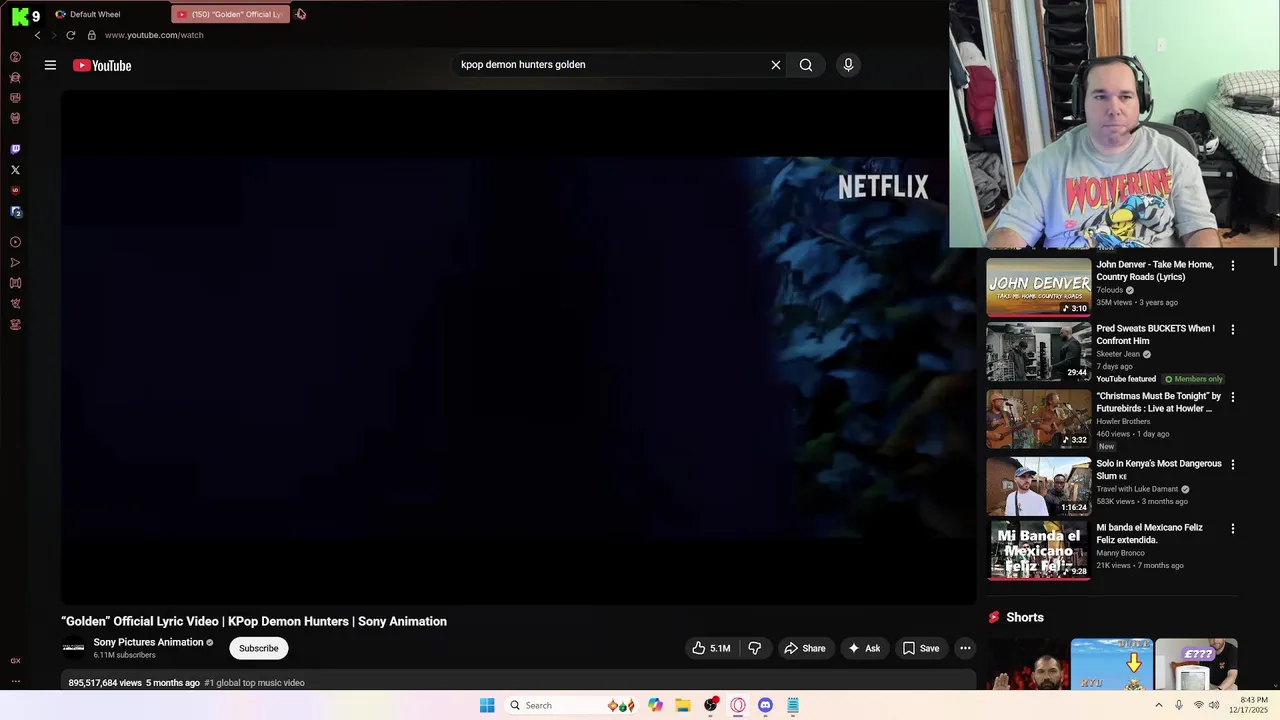Image resolution: width=1280 pixels, height=720 pixels.
Task: Open File Explorer from the taskbar
Action: click(682, 705)
